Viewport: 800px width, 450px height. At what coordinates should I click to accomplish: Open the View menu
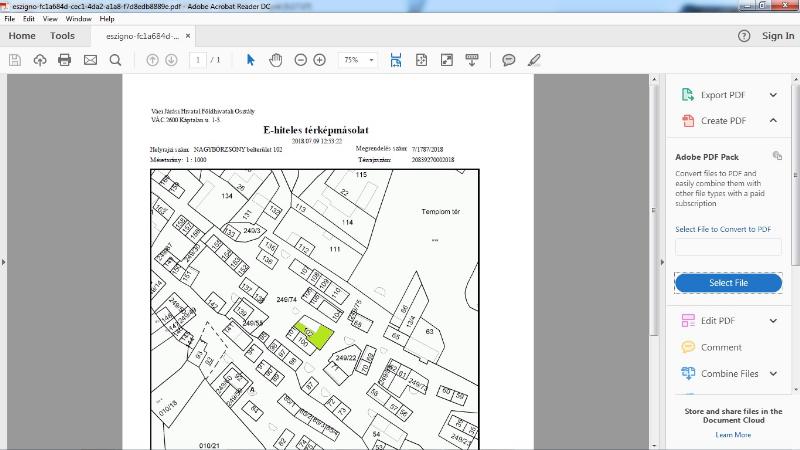click(49, 19)
